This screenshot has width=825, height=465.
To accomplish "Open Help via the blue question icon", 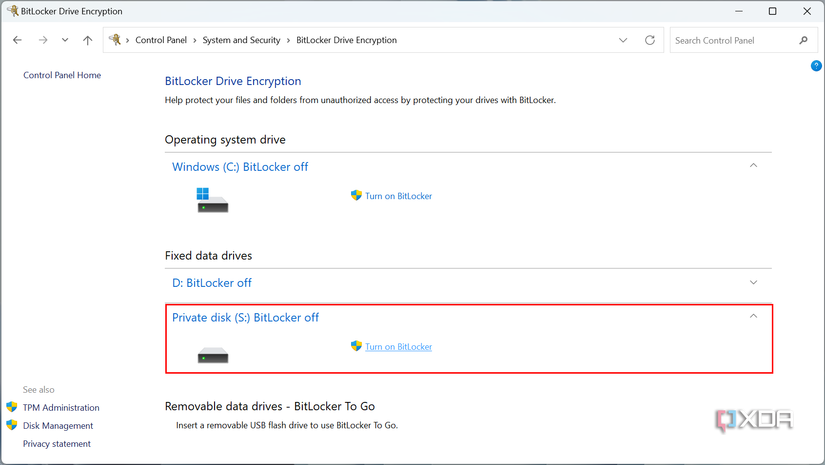I will [x=816, y=66].
